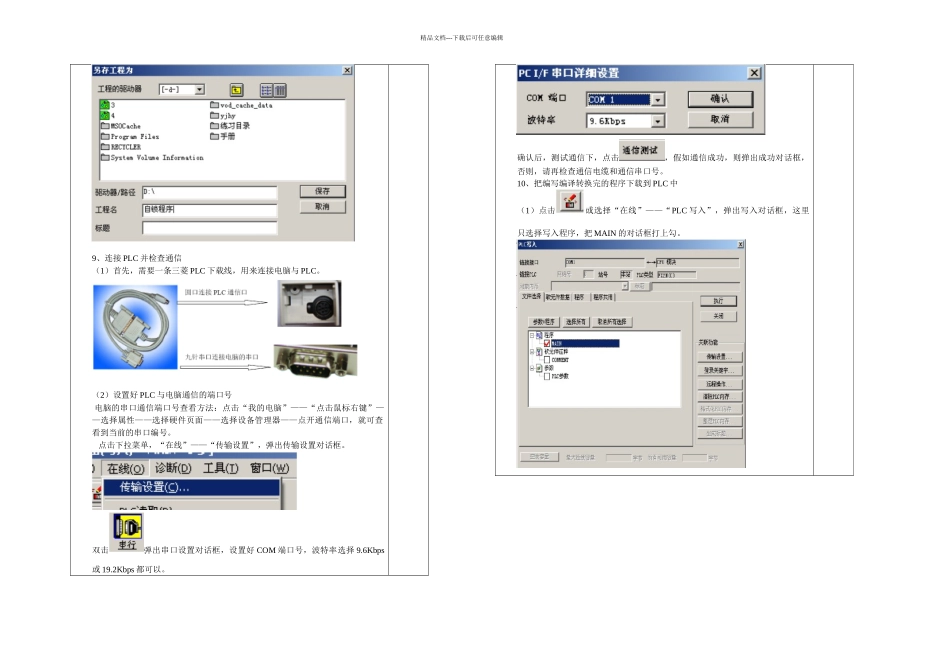Open the 窗口(W) menu
Screen dimensions: 950x672
tap(270, 468)
